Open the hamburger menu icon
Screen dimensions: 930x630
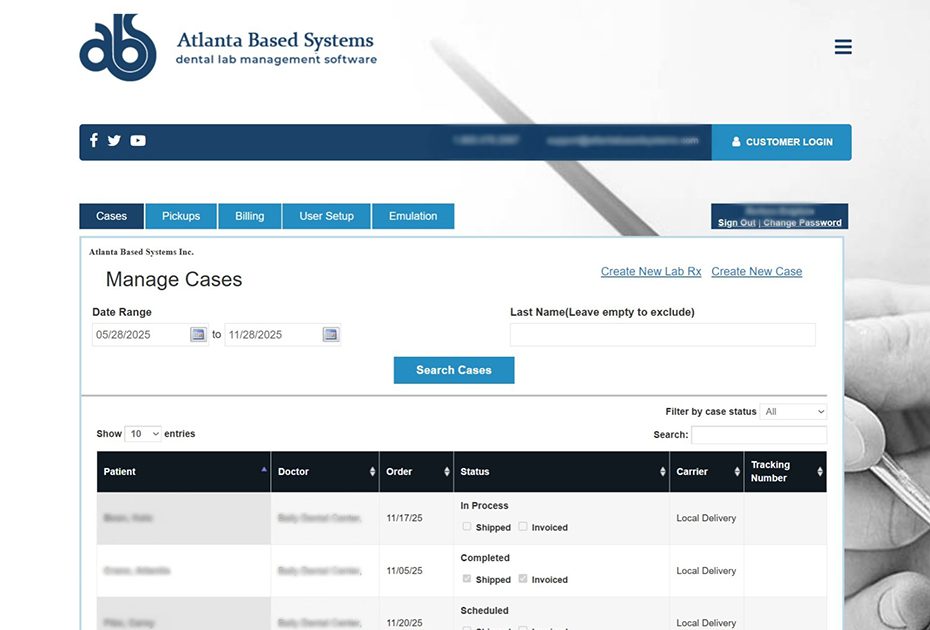pyautogui.click(x=843, y=47)
